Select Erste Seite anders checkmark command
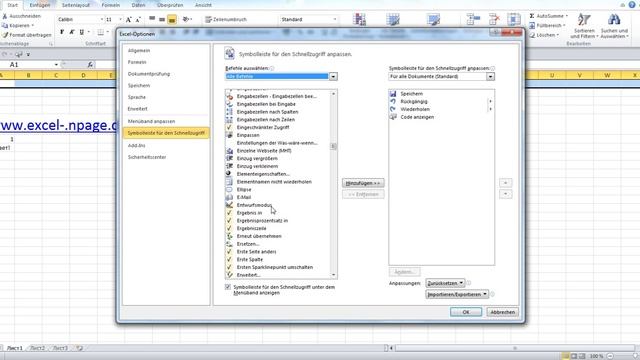Viewport: 640px width, 360px height. click(229, 251)
